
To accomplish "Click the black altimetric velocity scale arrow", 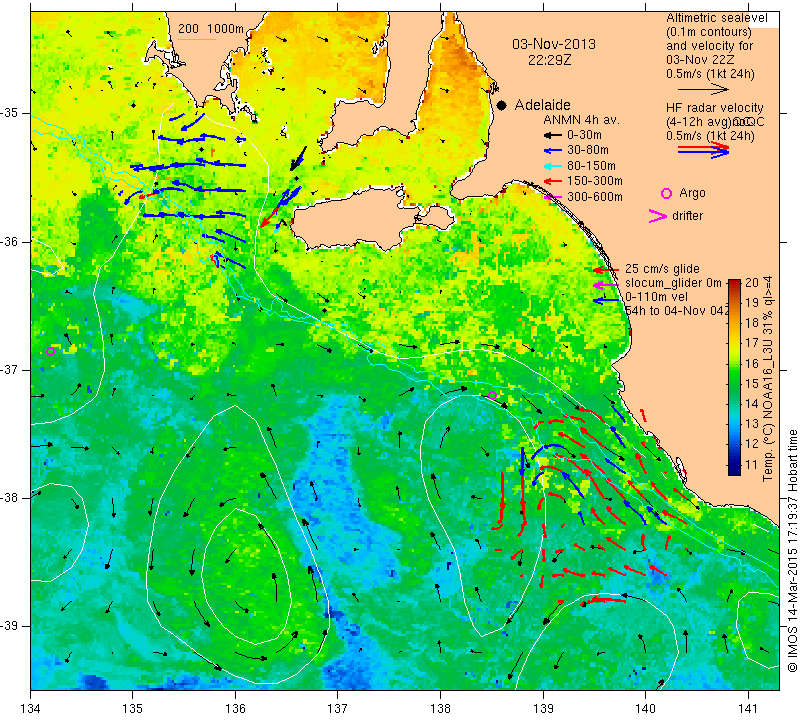I will click(x=705, y=89).
